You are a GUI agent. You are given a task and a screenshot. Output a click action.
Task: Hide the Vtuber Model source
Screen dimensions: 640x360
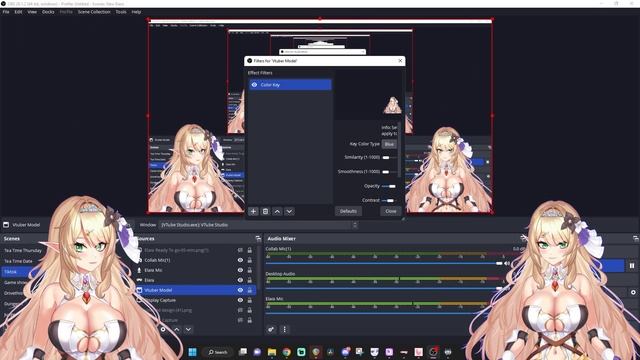pos(240,290)
